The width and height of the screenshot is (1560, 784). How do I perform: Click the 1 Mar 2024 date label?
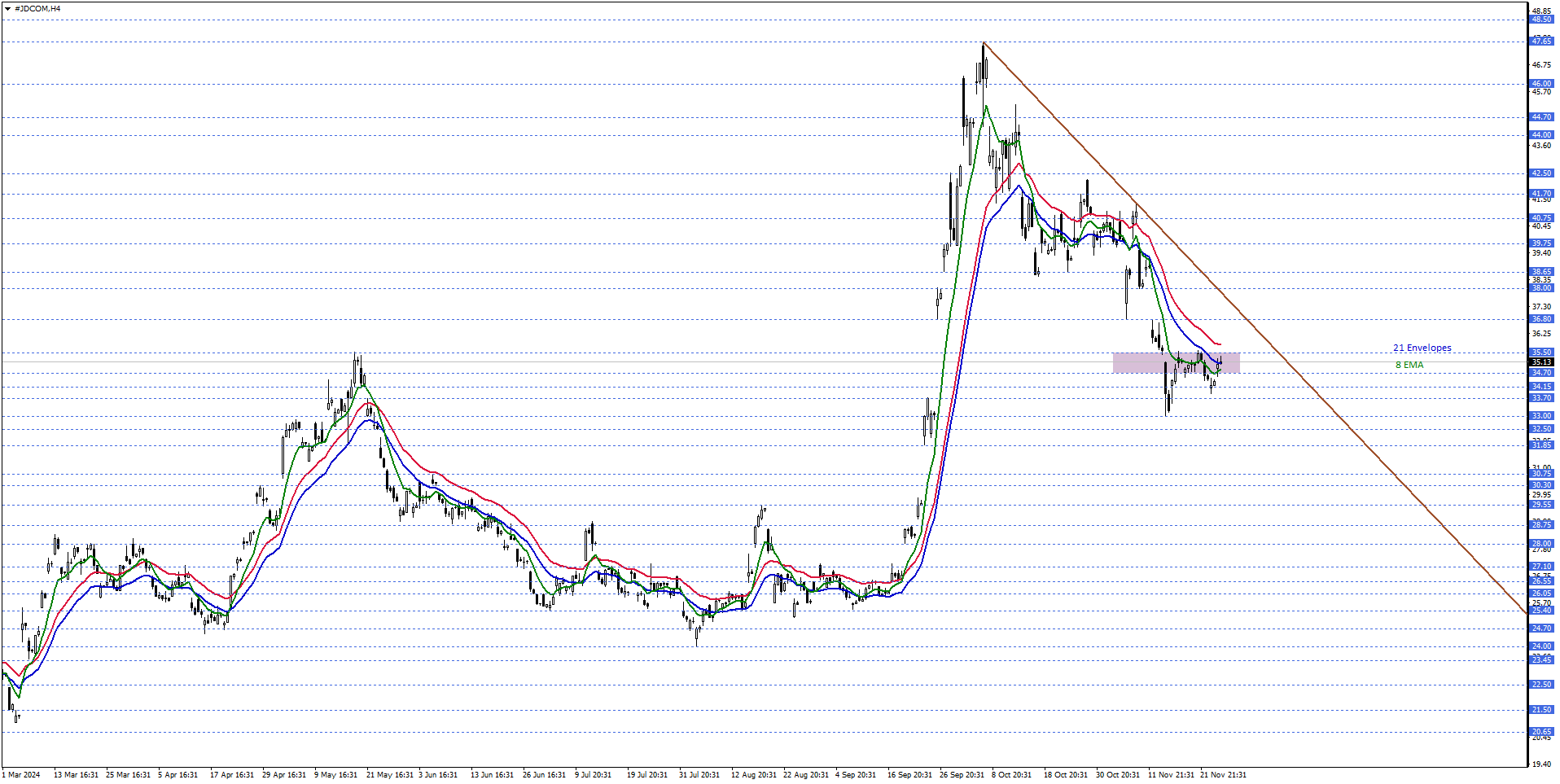21,775
